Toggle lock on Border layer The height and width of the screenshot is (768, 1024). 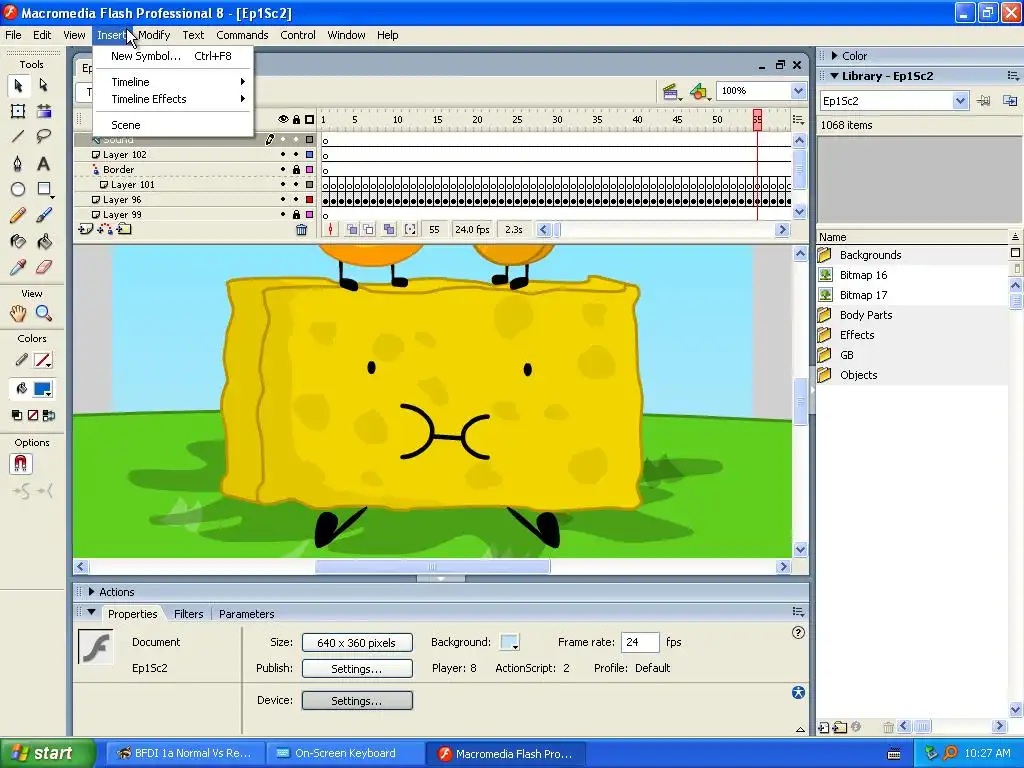tap(296, 170)
